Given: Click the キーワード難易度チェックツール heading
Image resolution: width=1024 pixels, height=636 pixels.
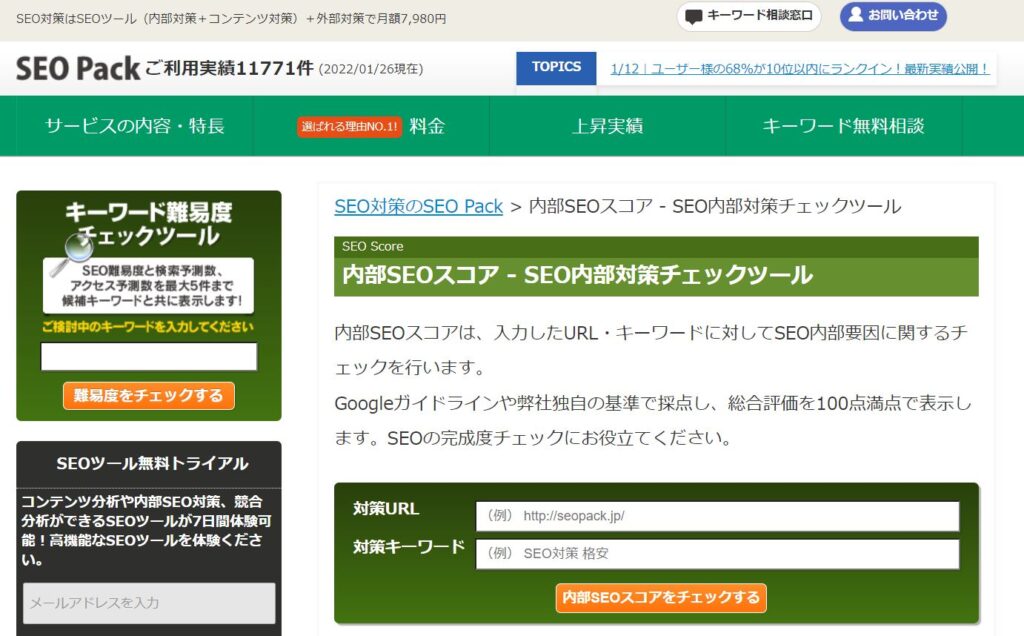Looking at the screenshot, I should [x=149, y=224].
